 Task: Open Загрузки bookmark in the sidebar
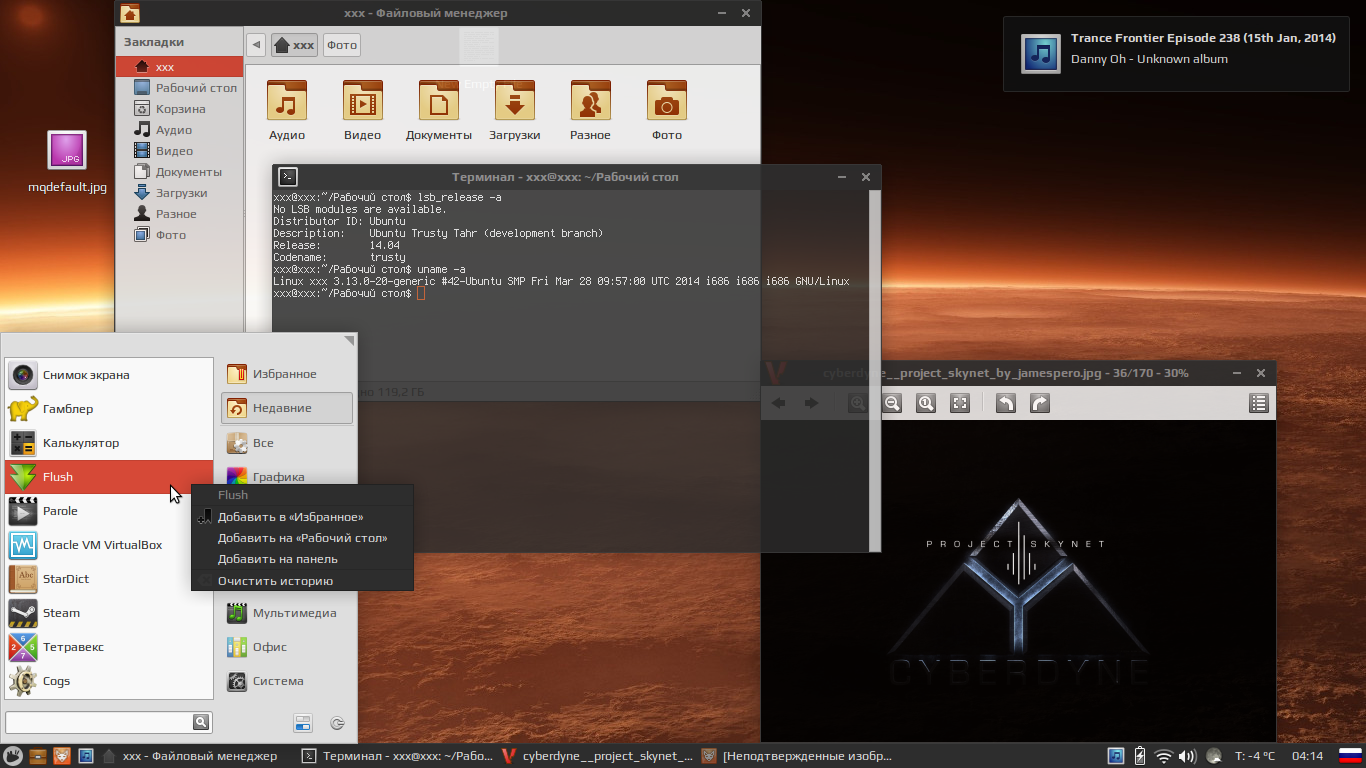point(180,193)
